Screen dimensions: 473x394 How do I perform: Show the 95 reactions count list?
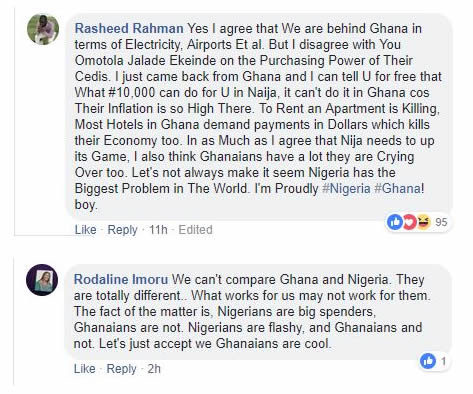point(441,222)
